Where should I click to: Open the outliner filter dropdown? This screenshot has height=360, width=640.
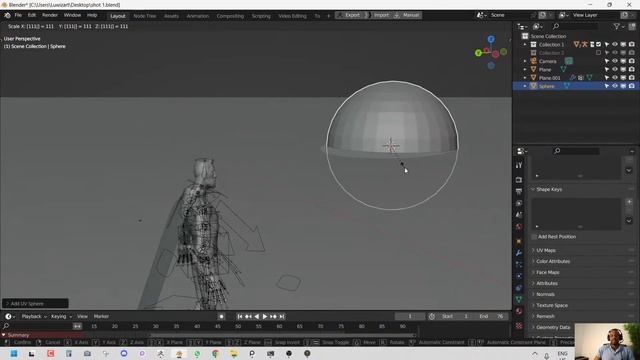[x=618, y=26]
